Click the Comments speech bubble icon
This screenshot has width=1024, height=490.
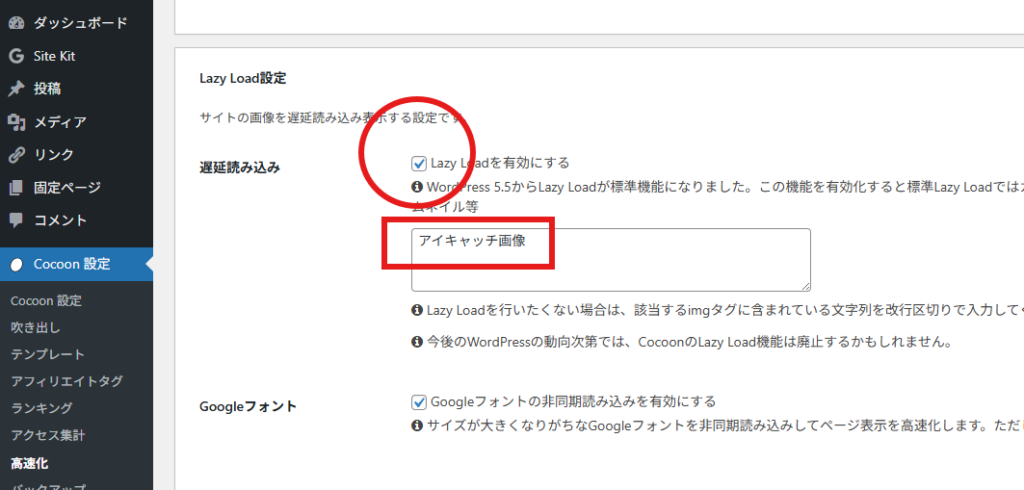pyautogui.click(x=16, y=220)
